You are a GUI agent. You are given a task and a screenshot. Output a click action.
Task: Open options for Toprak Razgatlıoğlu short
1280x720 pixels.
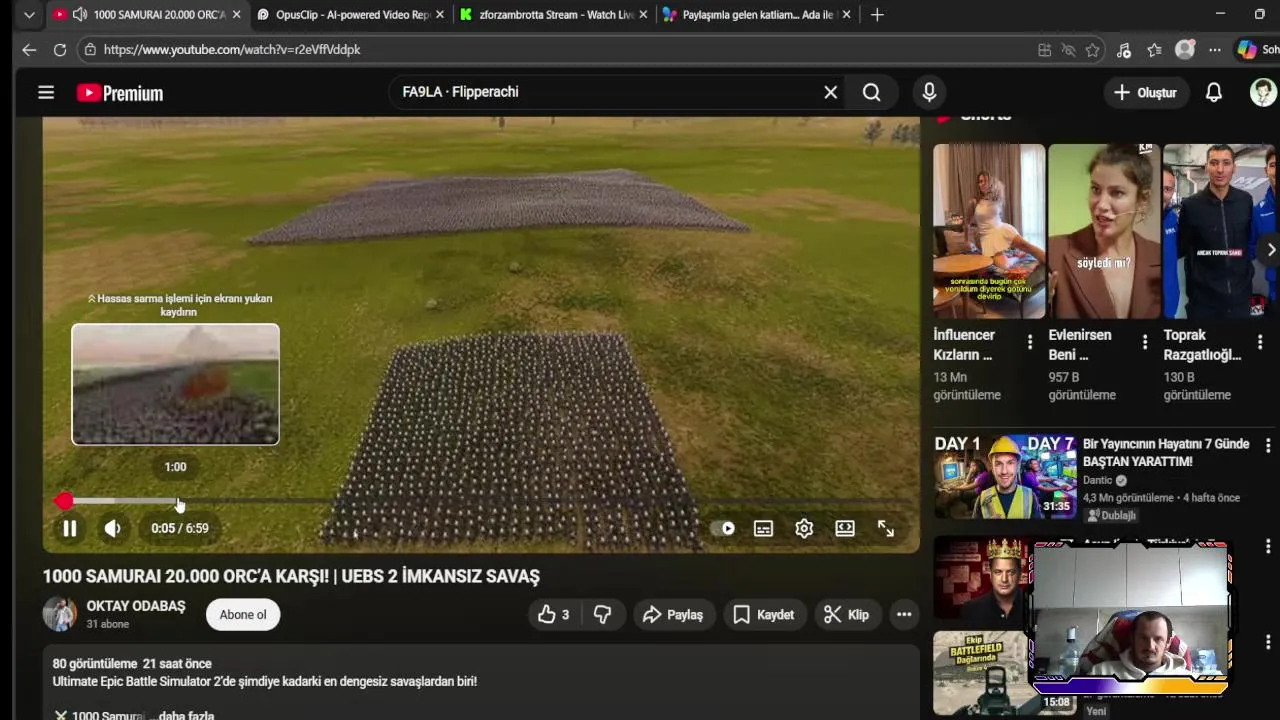(1260, 342)
